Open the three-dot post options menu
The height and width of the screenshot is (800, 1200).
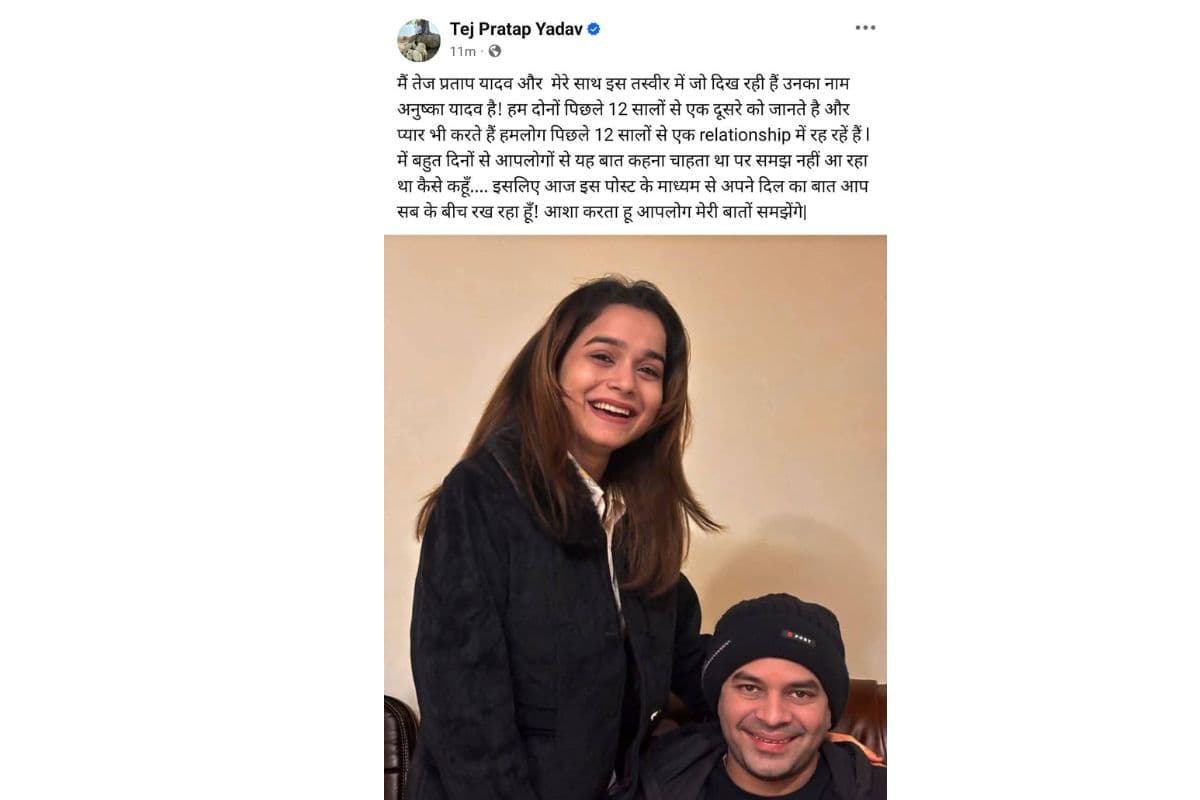[865, 28]
